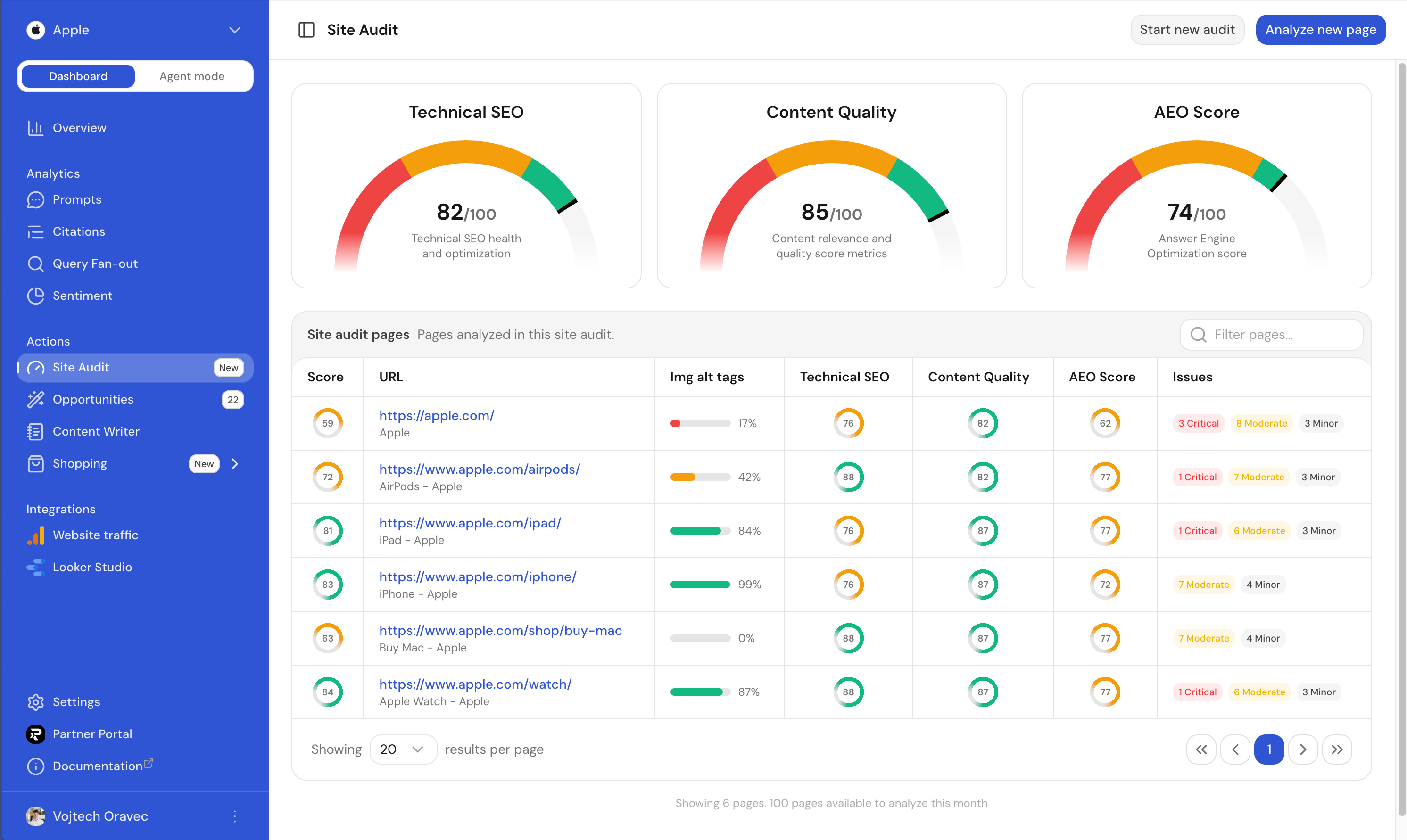Go to the previous results page
The height and width of the screenshot is (840, 1407).
coord(1235,749)
